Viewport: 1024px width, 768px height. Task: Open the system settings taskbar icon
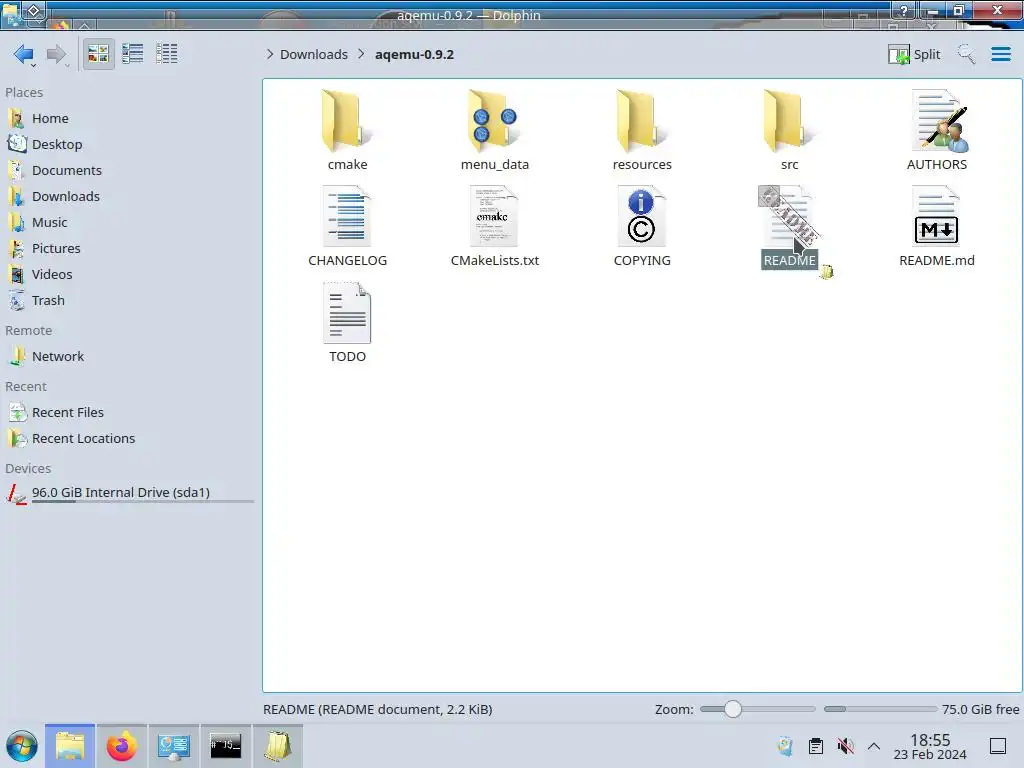[x=174, y=746]
